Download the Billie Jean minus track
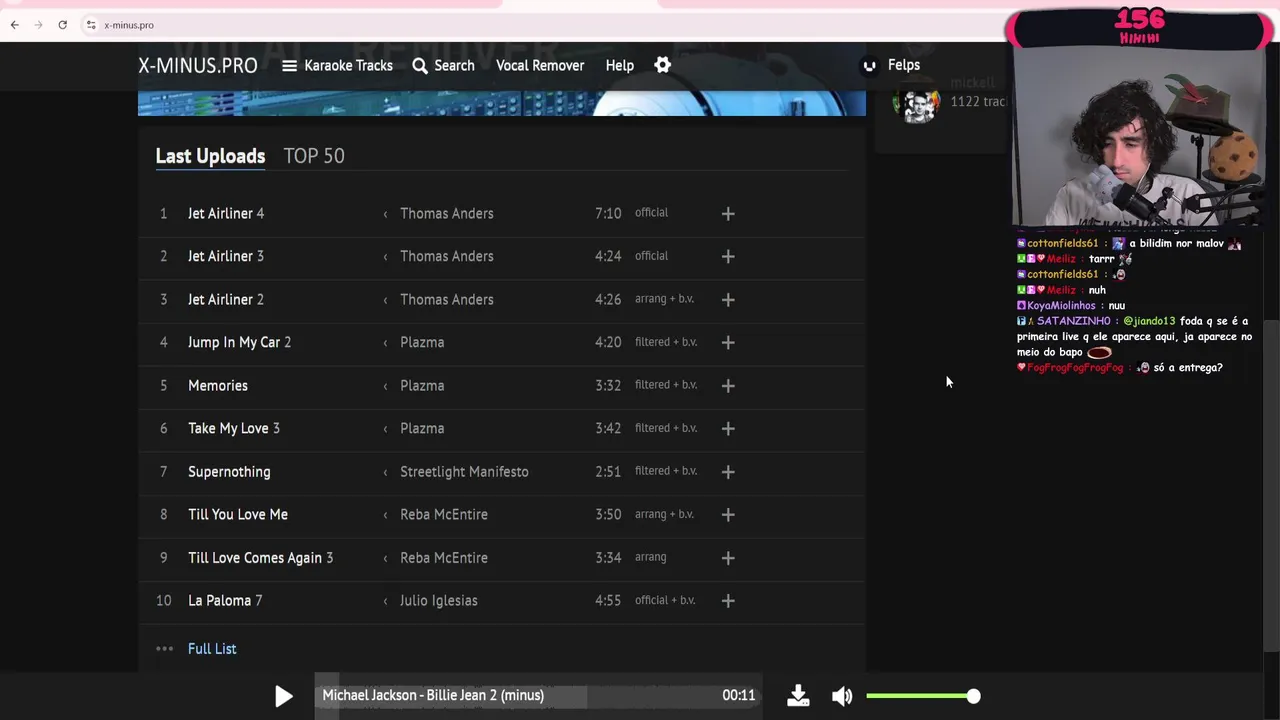The height and width of the screenshot is (720, 1280). [798, 696]
